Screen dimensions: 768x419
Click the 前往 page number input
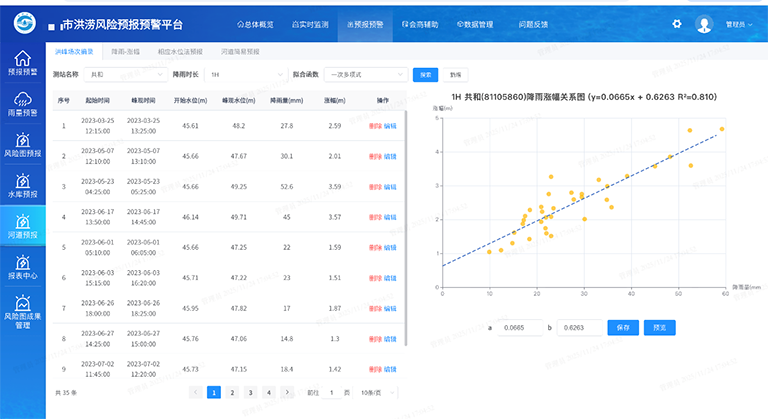(x=332, y=393)
